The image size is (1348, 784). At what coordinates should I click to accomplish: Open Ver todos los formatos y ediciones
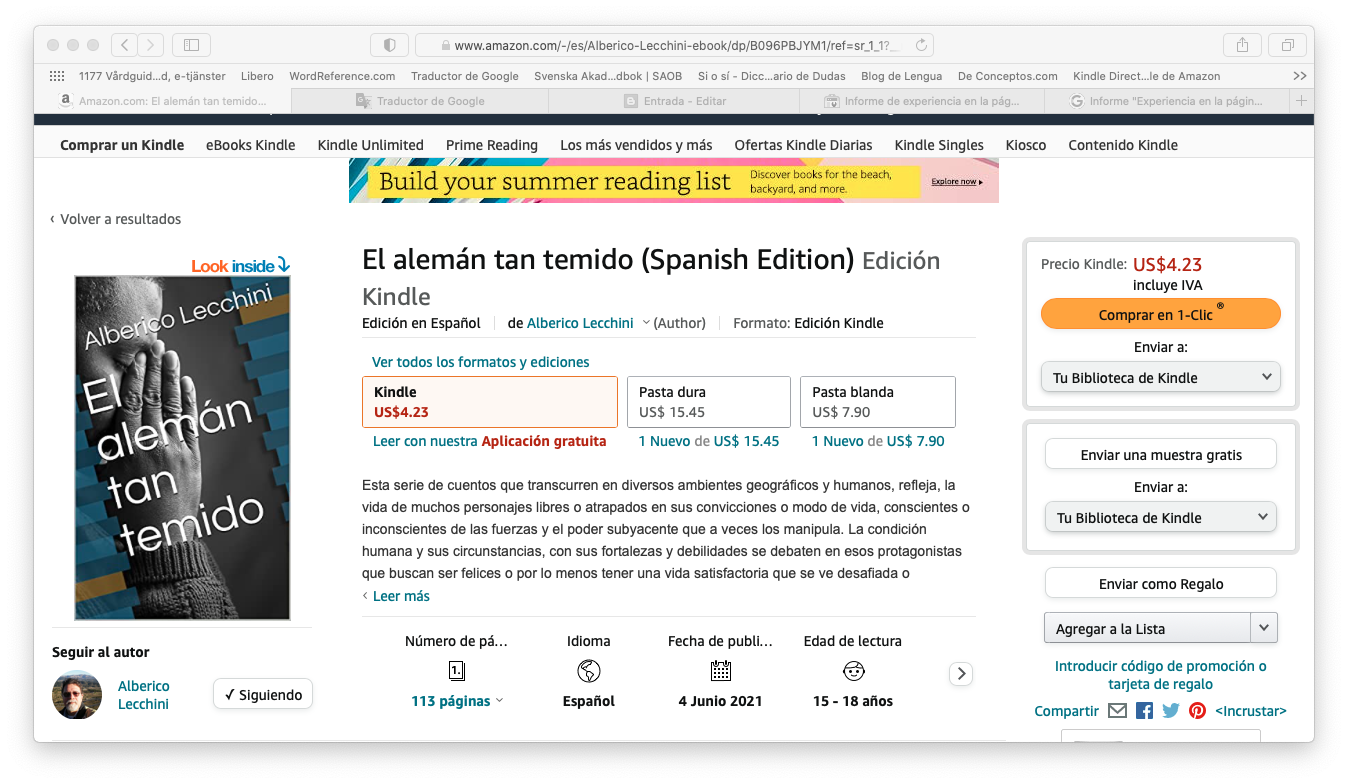(481, 362)
